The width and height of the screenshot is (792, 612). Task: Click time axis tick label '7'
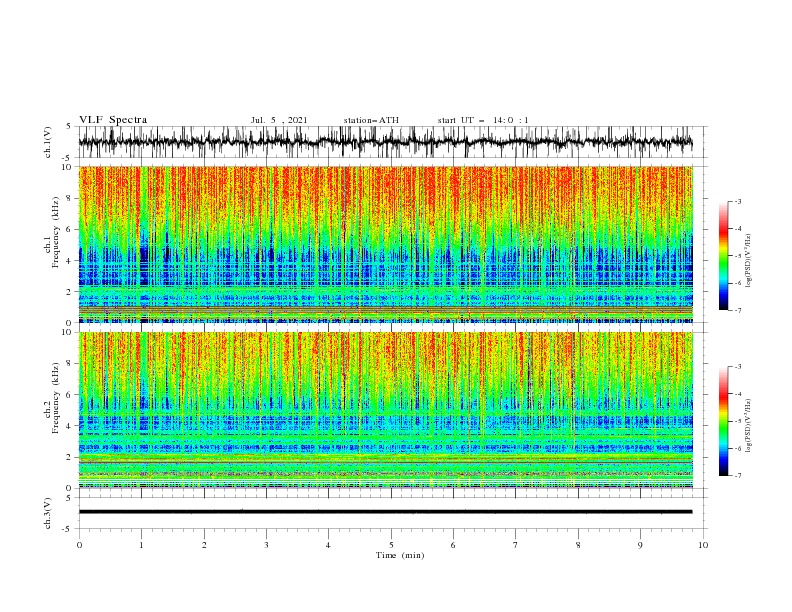point(516,545)
